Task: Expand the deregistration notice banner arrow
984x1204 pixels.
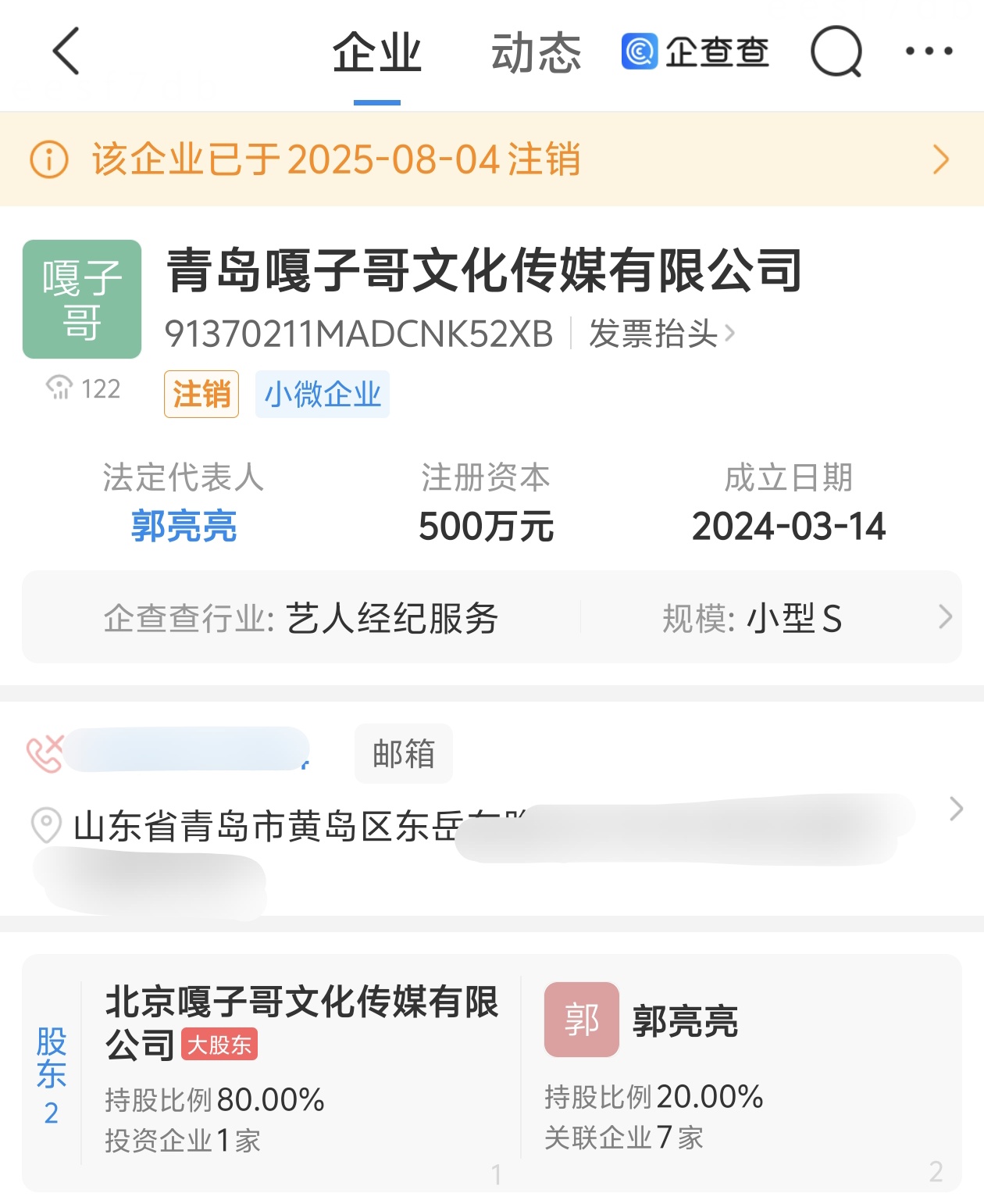Action: coord(941,159)
